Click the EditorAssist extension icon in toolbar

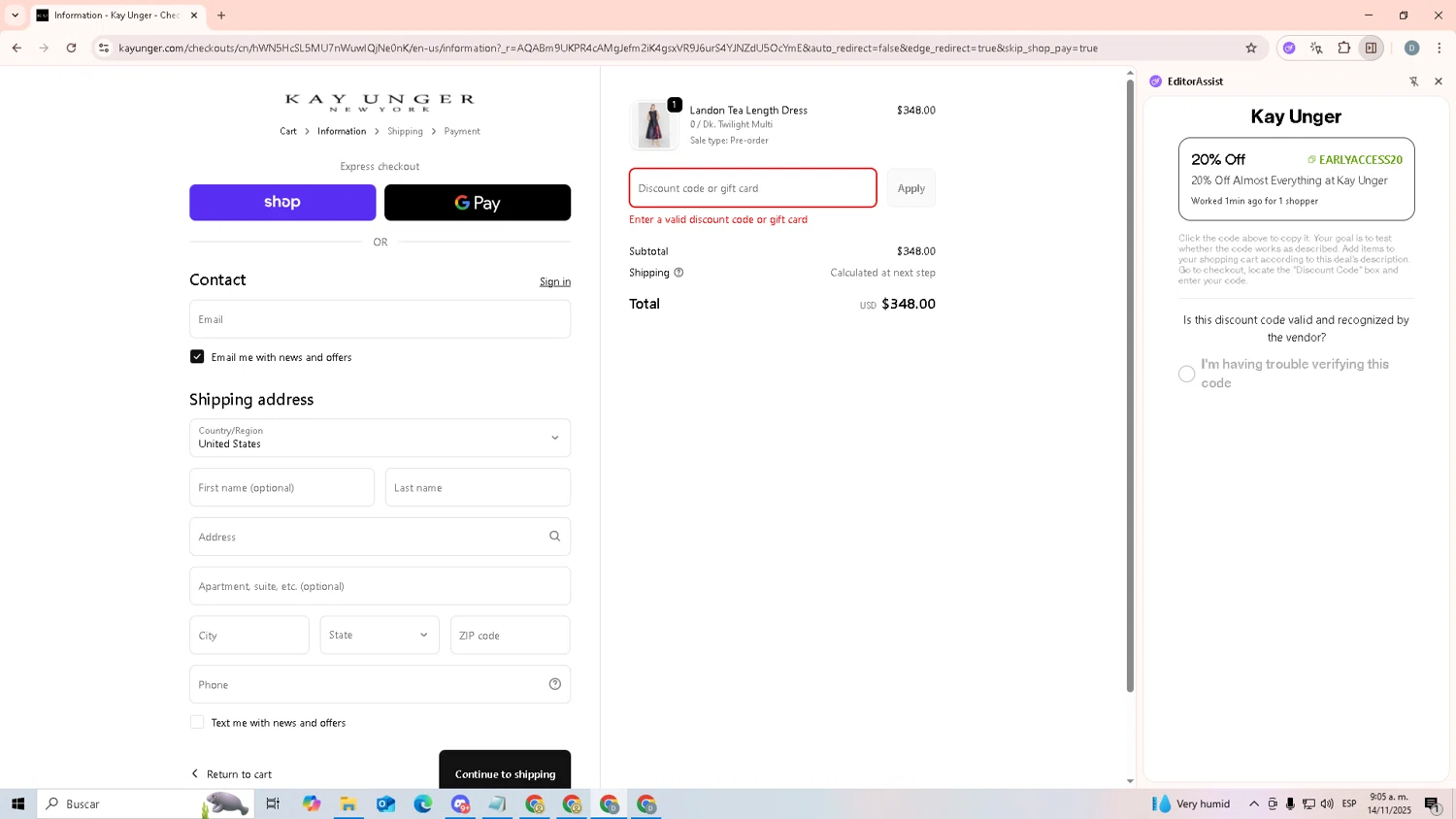coord(1289,48)
